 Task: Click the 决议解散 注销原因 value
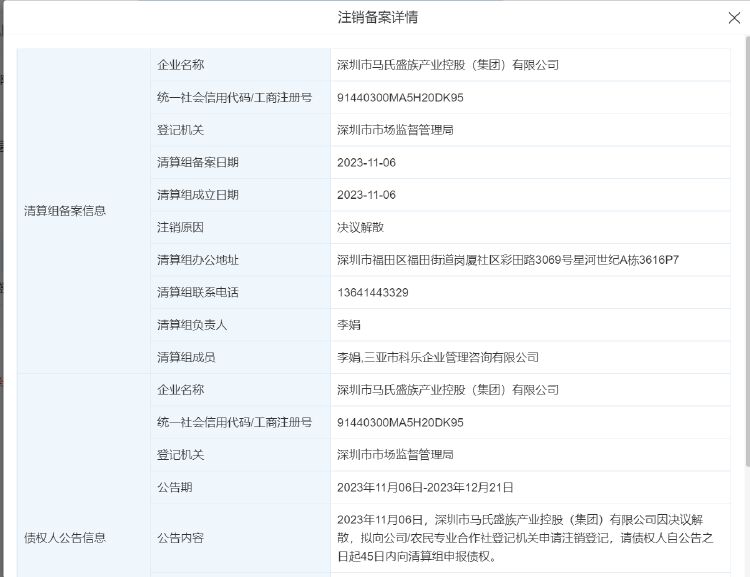point(357,227)
